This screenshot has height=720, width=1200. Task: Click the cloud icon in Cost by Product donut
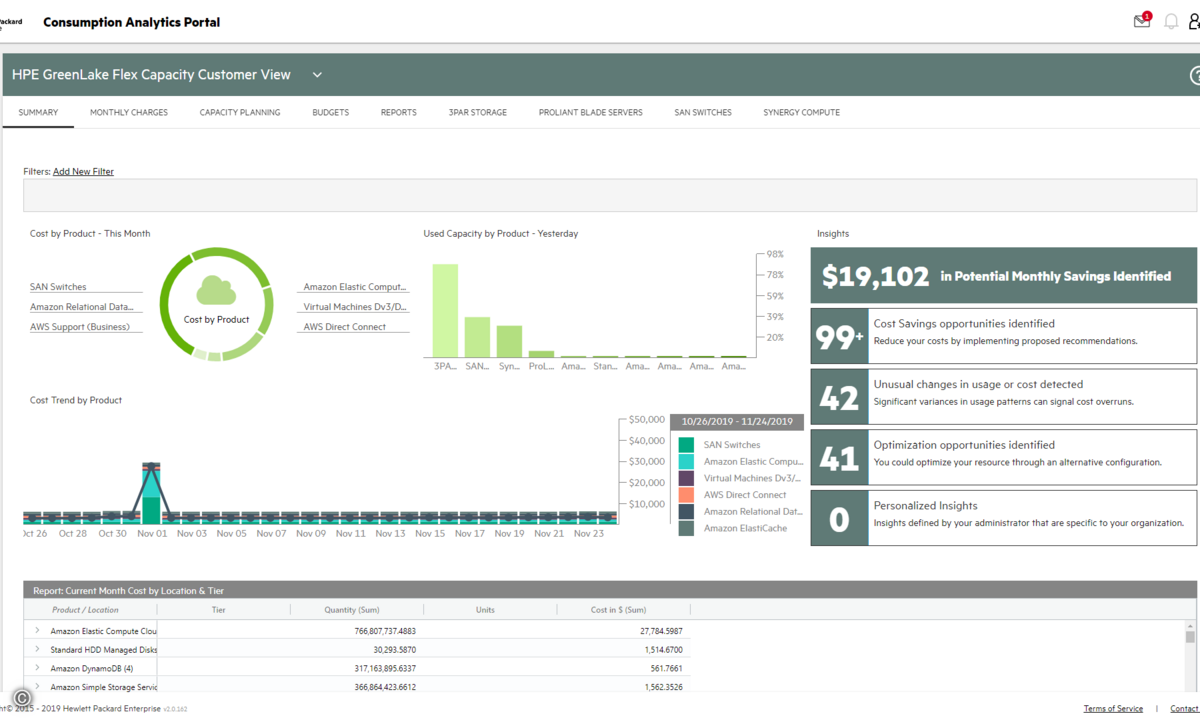[216, 290]
